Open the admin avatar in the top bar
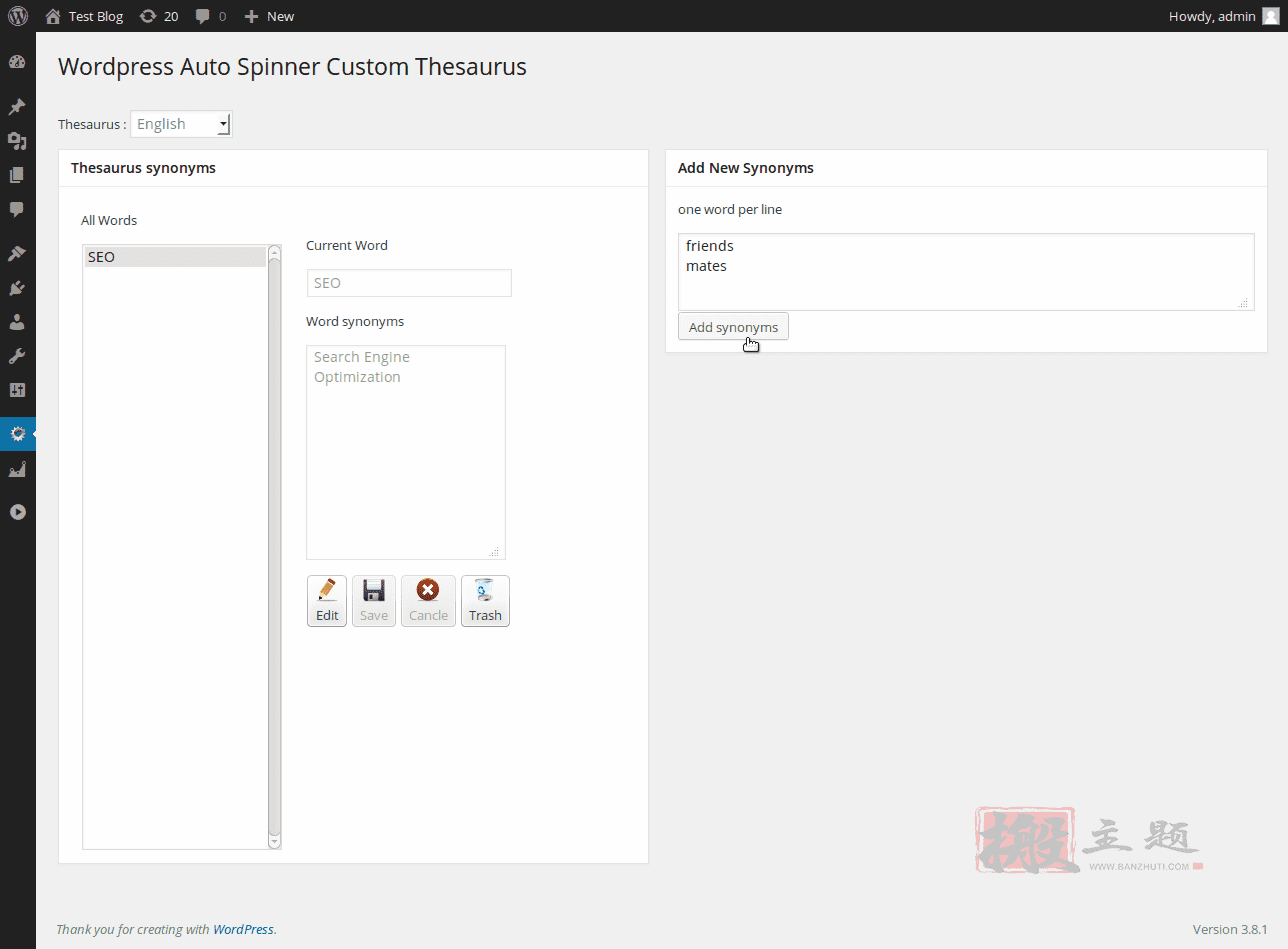This screenshot has width=1288, height=949. click(1270, 16)
